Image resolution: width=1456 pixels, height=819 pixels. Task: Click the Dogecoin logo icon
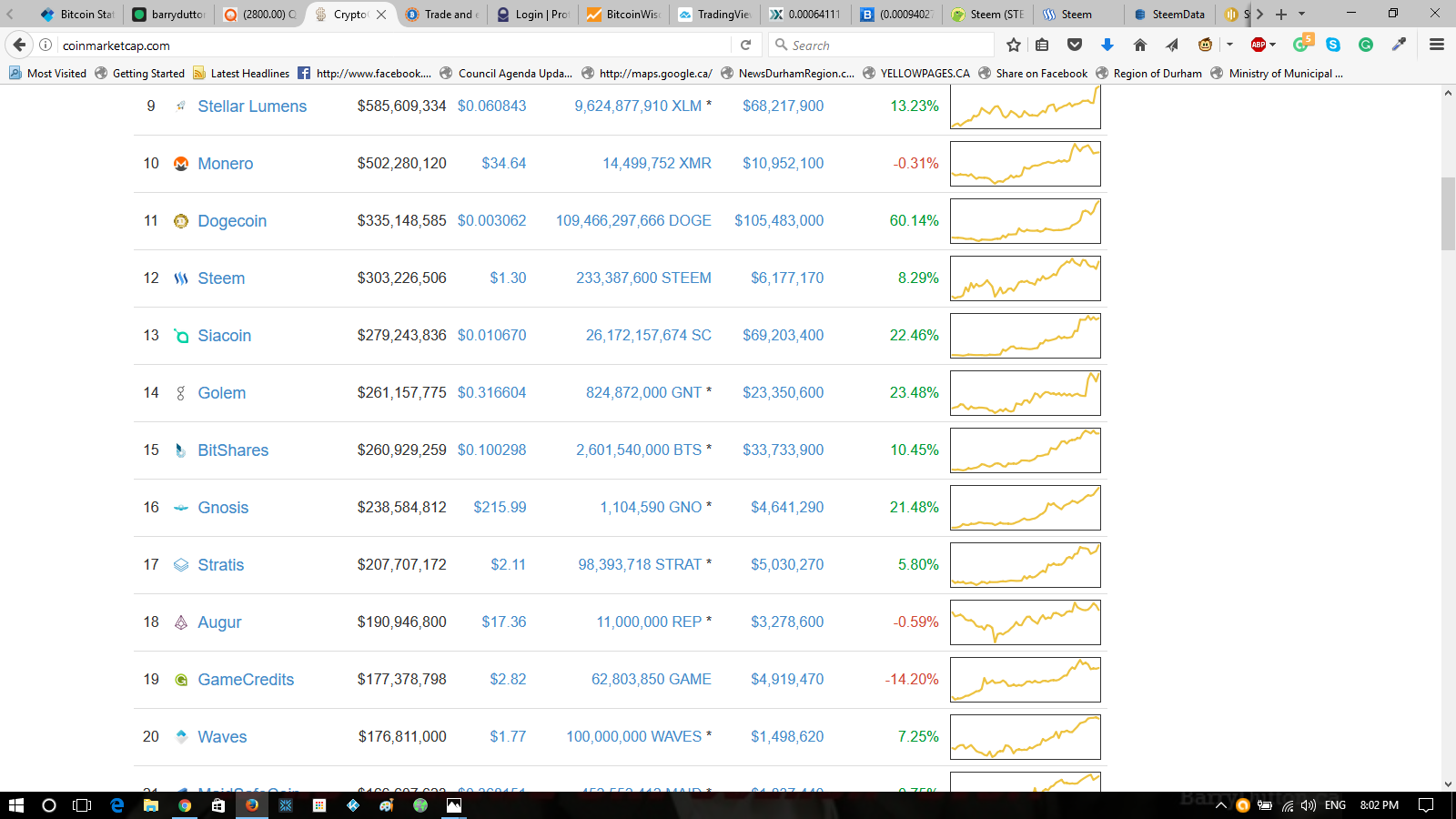pos(181,221)
